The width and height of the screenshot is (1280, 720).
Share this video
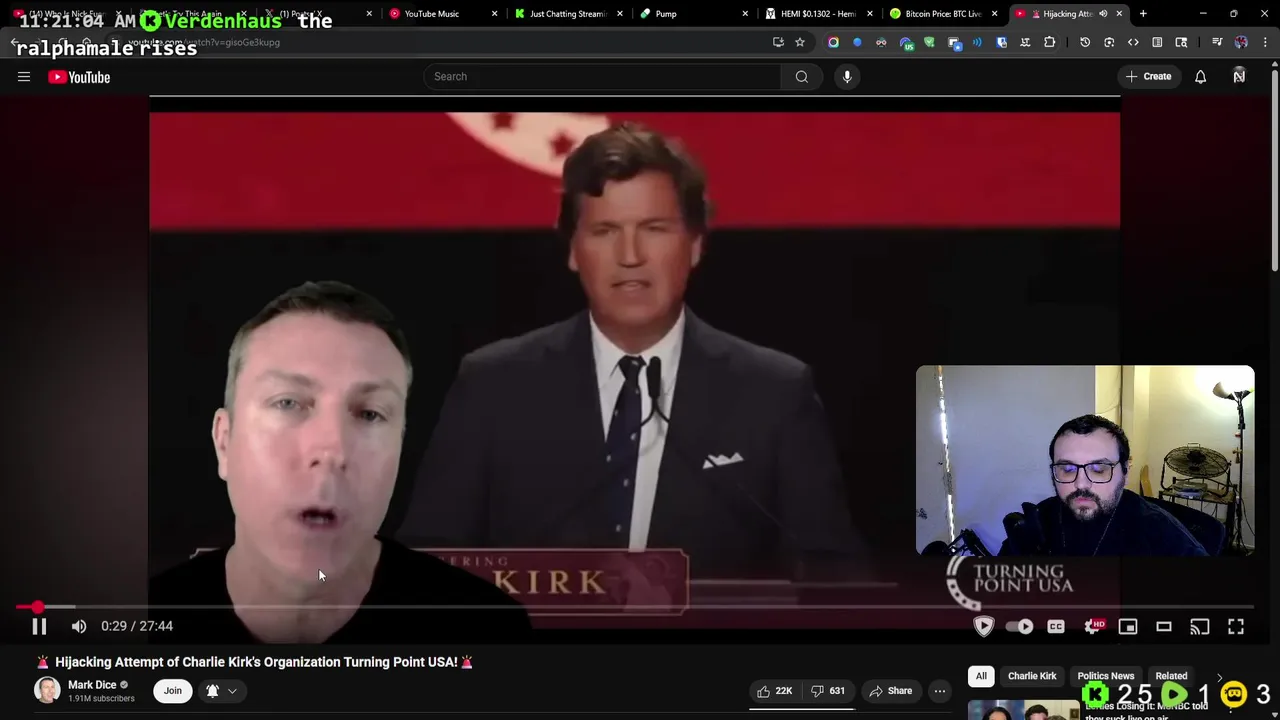point(890,691)
